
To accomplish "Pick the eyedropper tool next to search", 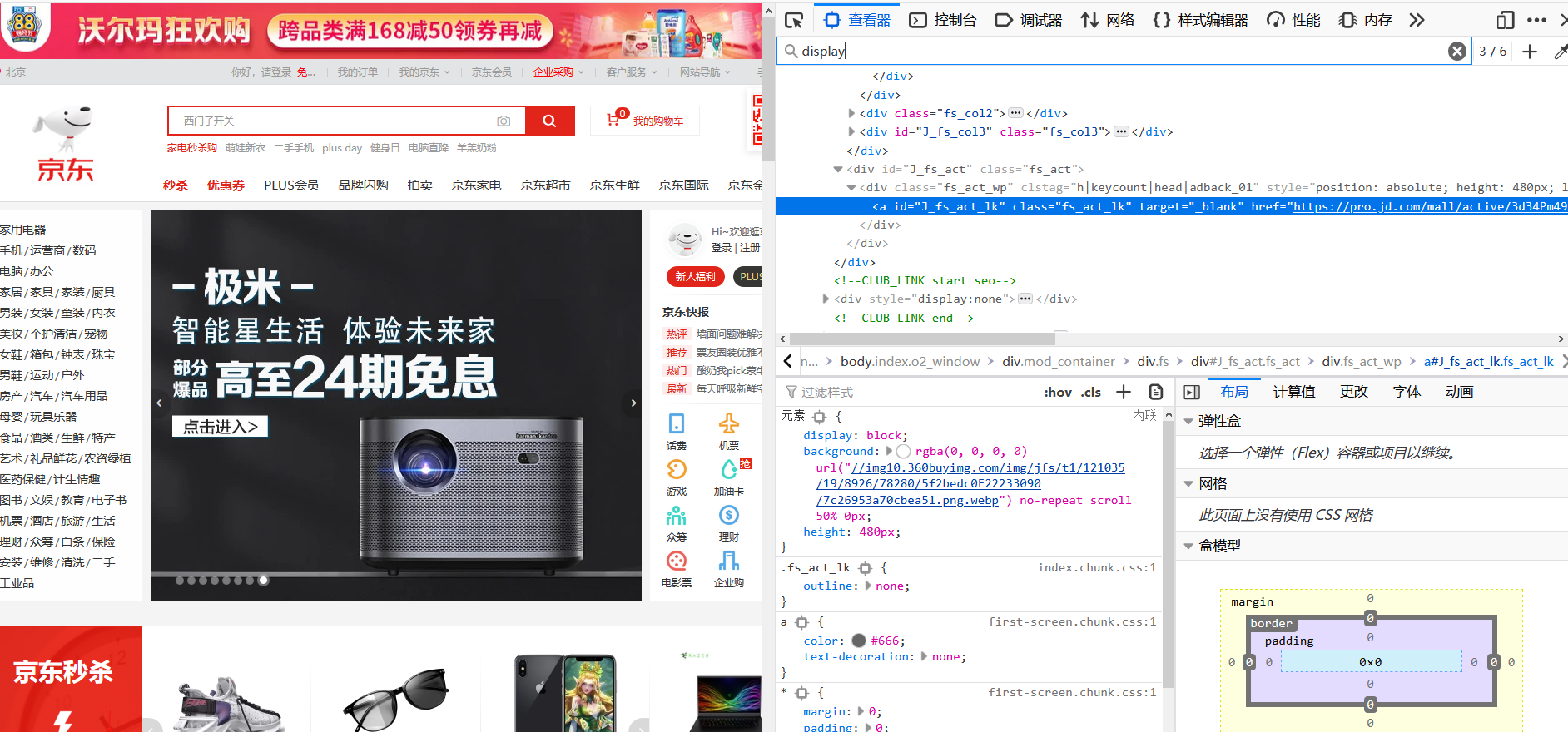I will (x=1561, y=51).
